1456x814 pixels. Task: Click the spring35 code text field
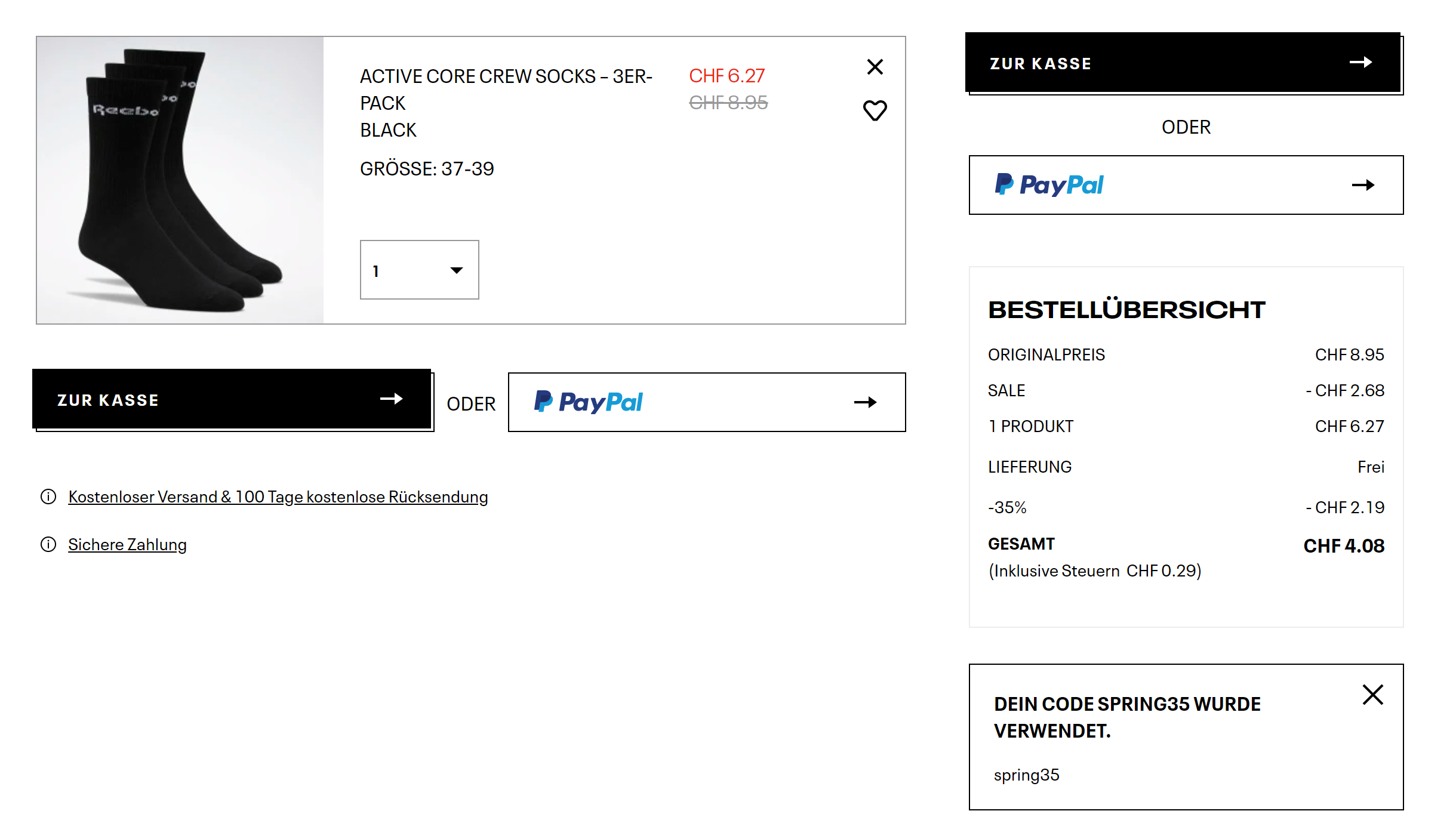click(x=1026, y=775)
